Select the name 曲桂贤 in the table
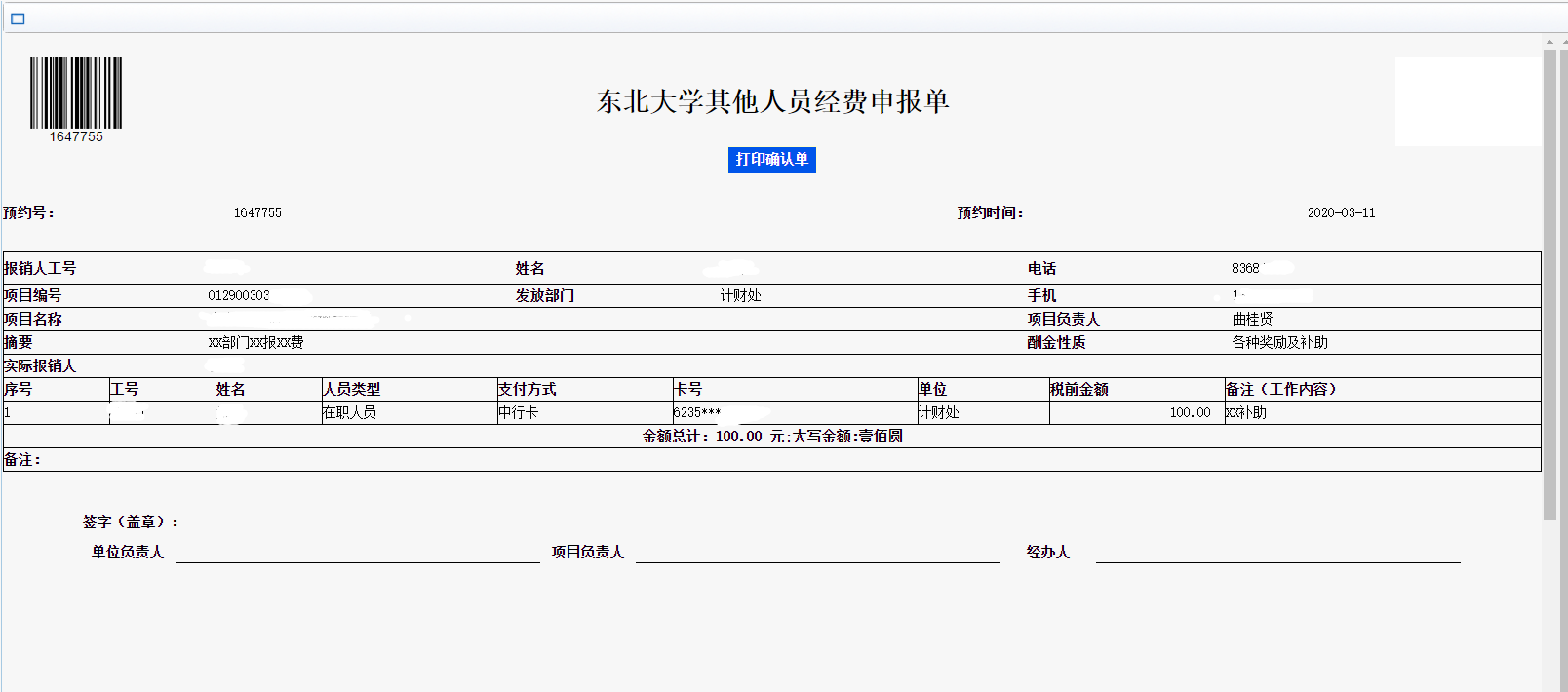 [1252, 319]
